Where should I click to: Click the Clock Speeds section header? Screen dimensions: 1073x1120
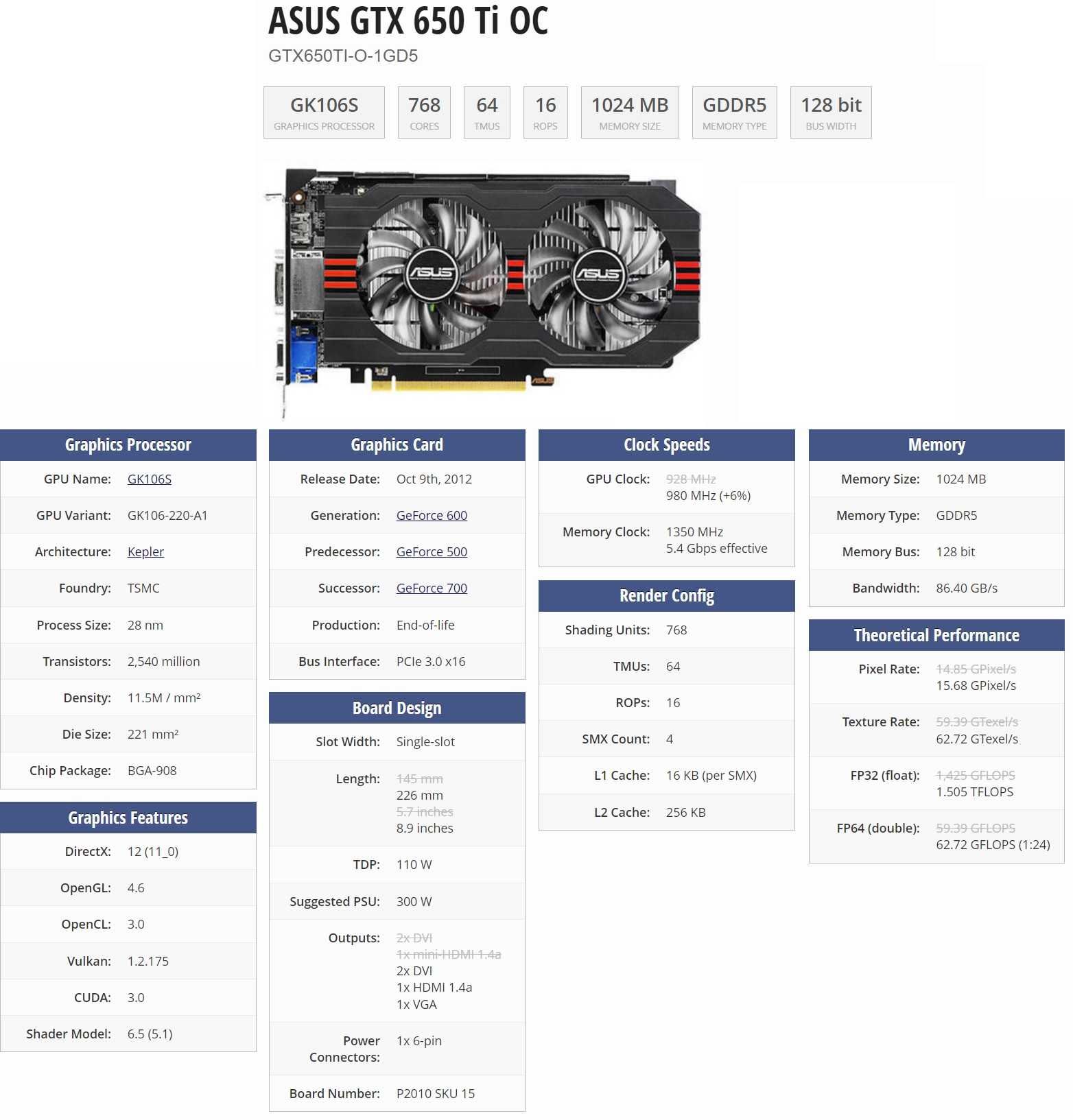(x=667, y=445)
